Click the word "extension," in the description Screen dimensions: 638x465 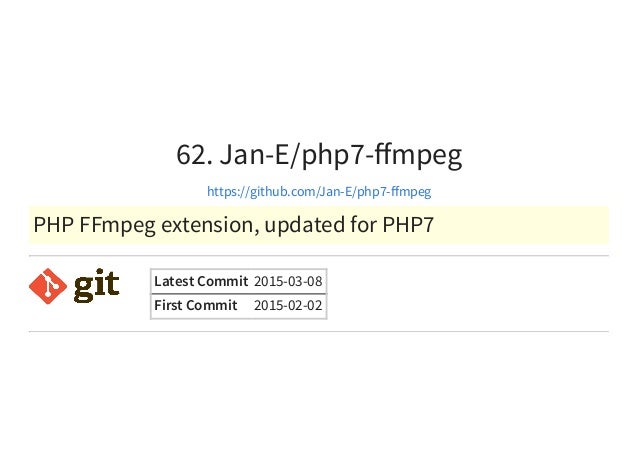(210, 225)
